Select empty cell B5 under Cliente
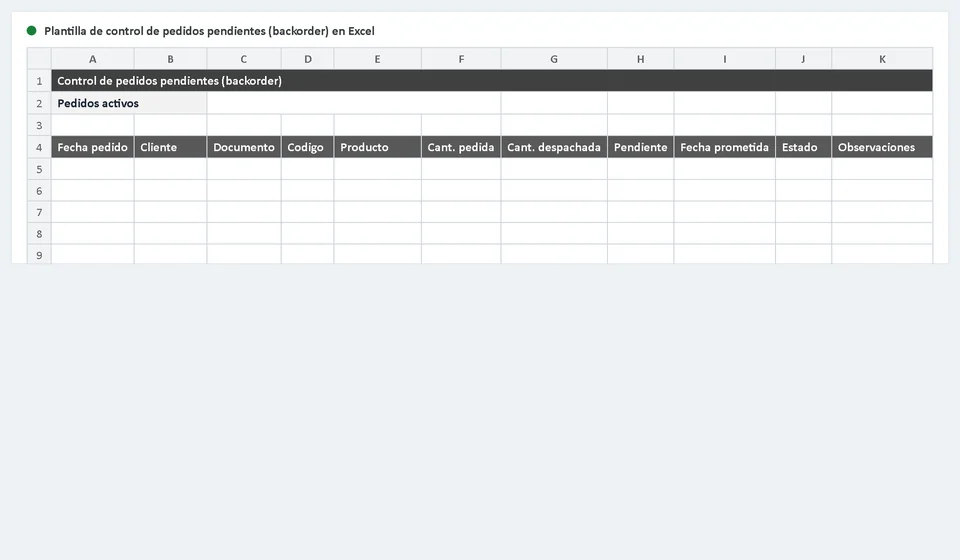This screenshot has height=560, width=960. pyautogui.click(x=170, y=169)
